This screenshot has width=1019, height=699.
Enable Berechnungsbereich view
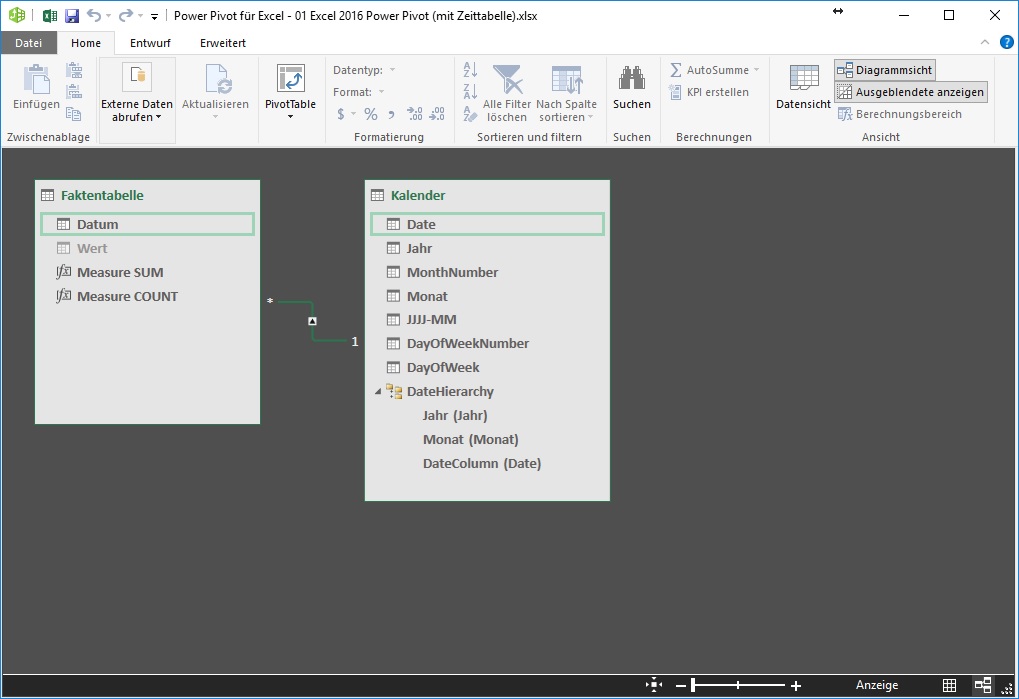(903, 114)
